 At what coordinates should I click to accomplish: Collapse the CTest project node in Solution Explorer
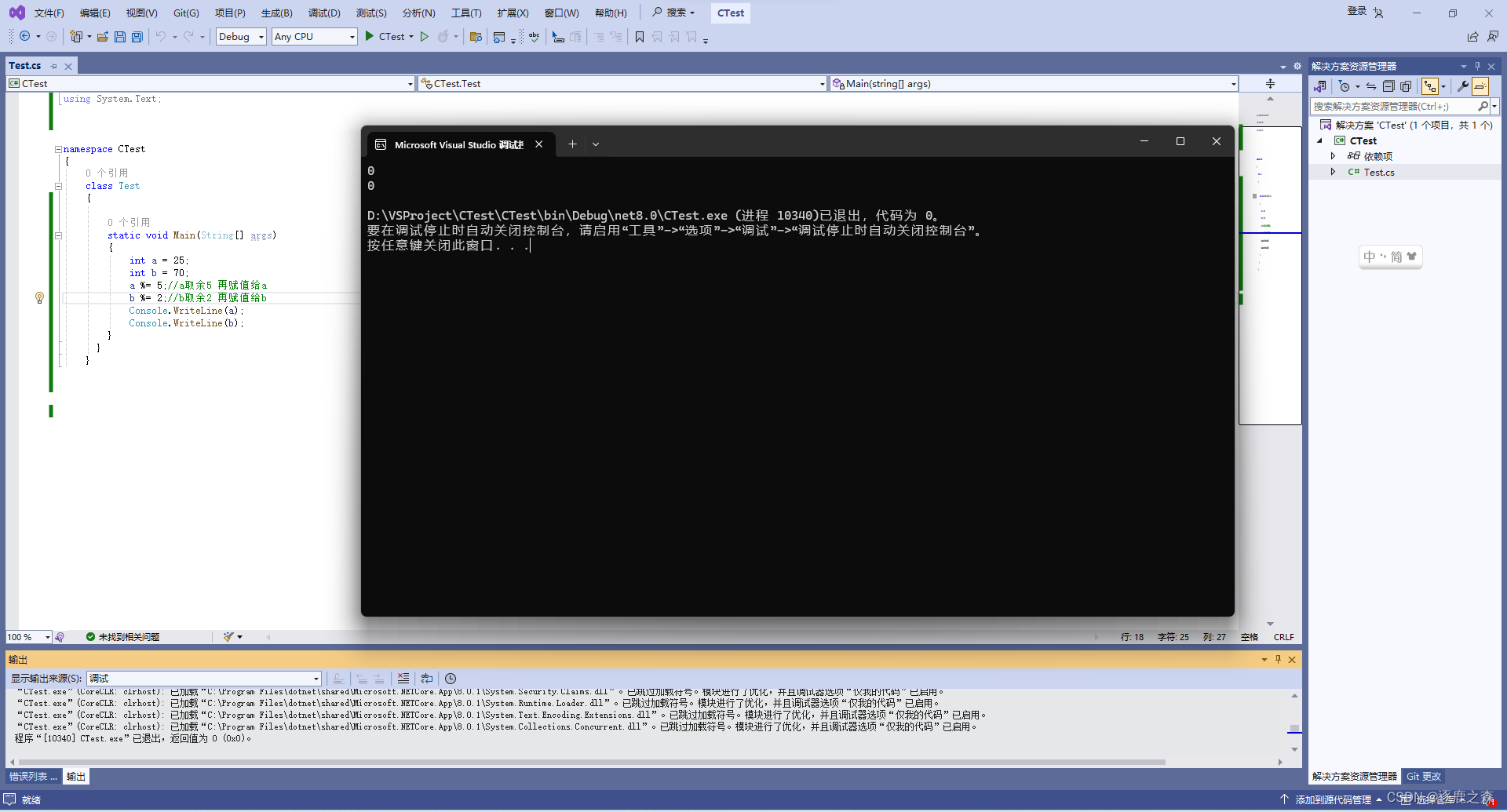tap(1320, 140)
